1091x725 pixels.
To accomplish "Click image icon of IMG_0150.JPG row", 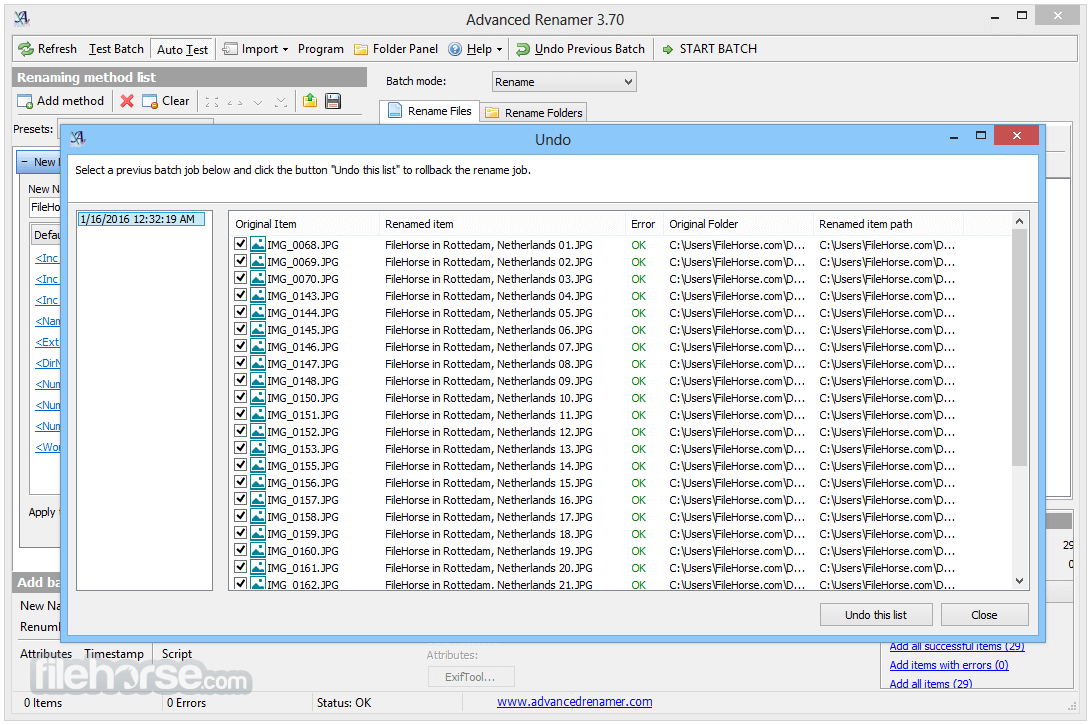I will [x=258, y=397].
